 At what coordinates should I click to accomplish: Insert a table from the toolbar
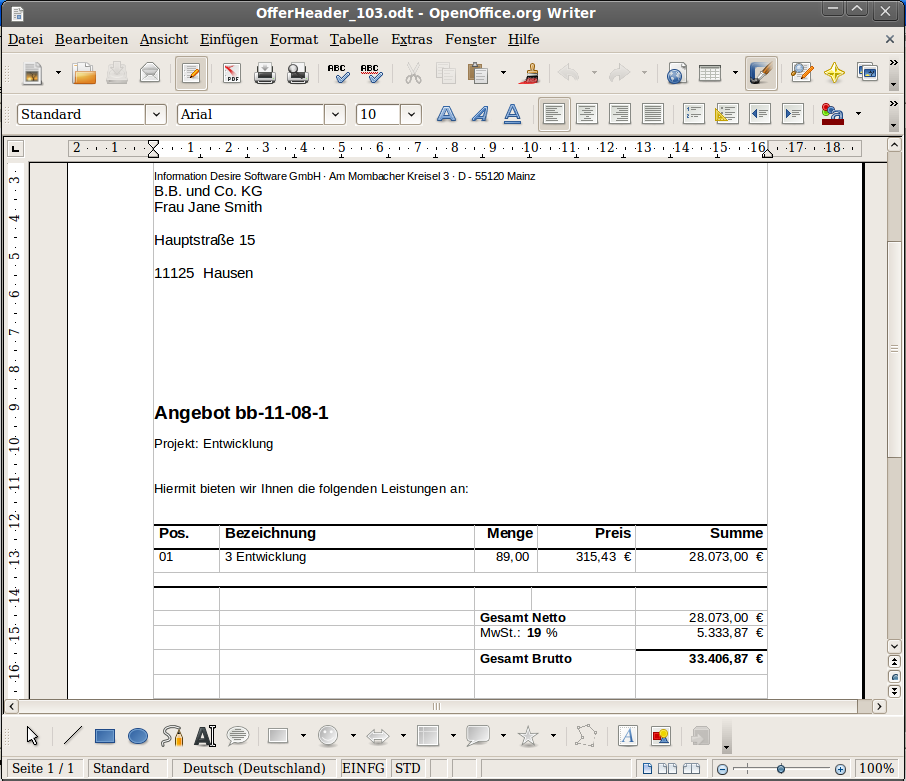[709, 73]
